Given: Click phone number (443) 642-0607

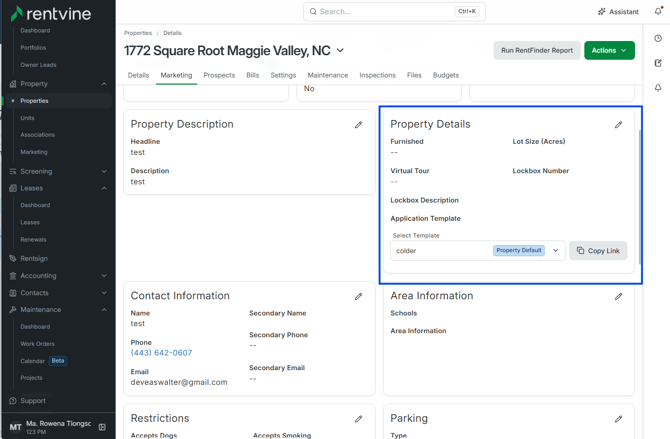Looking at the screenshot, I should coord(162,353).
